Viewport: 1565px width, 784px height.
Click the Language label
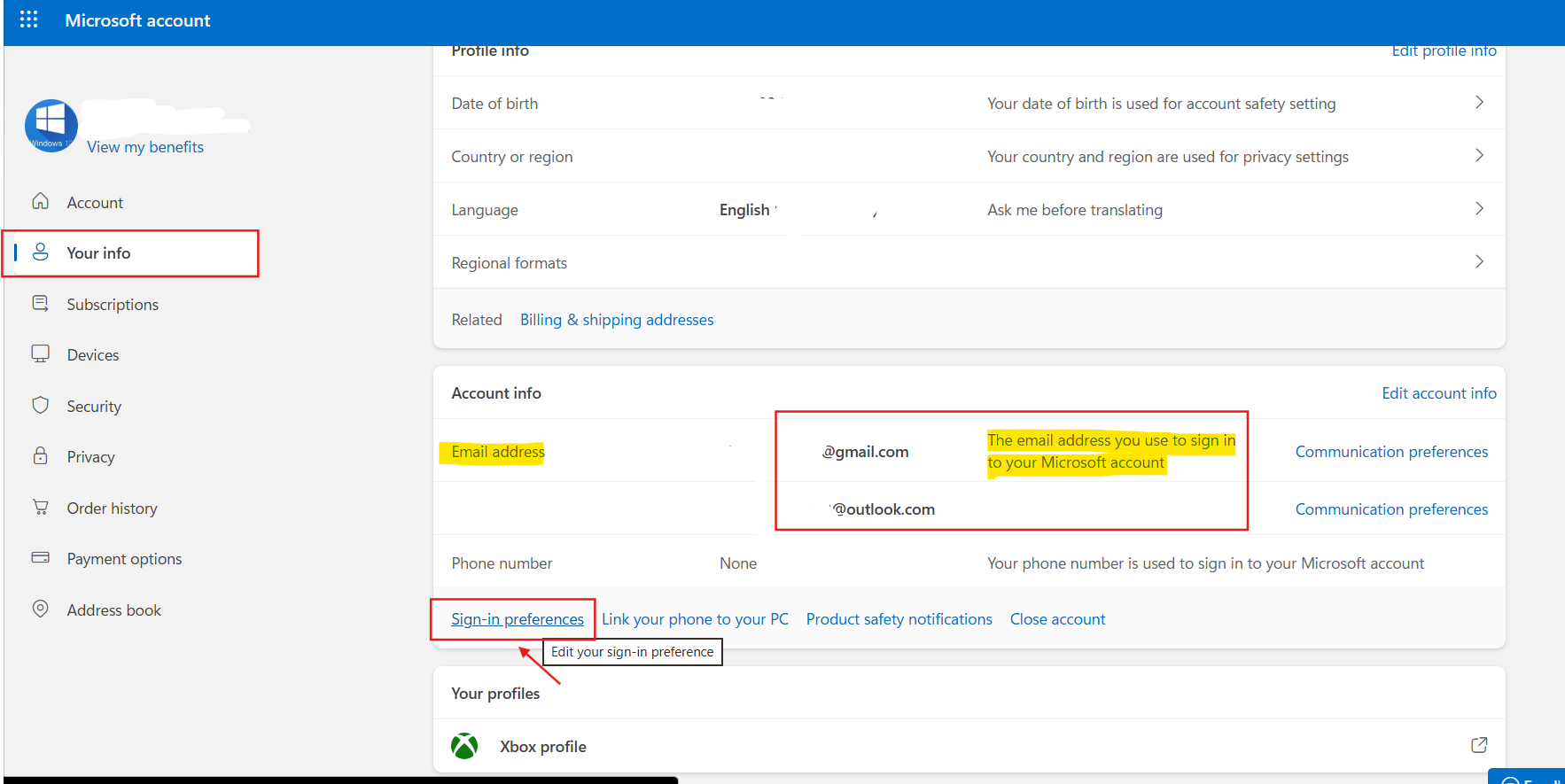tap(485, 210)
